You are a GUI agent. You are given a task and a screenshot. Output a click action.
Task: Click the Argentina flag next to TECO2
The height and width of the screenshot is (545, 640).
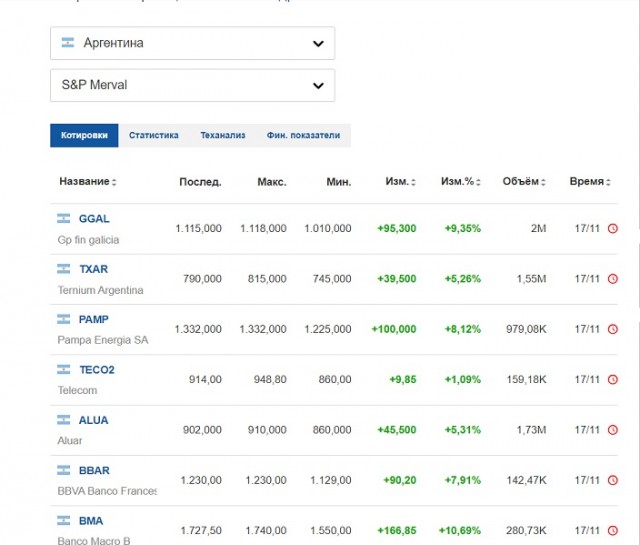(x=63, y=369)
